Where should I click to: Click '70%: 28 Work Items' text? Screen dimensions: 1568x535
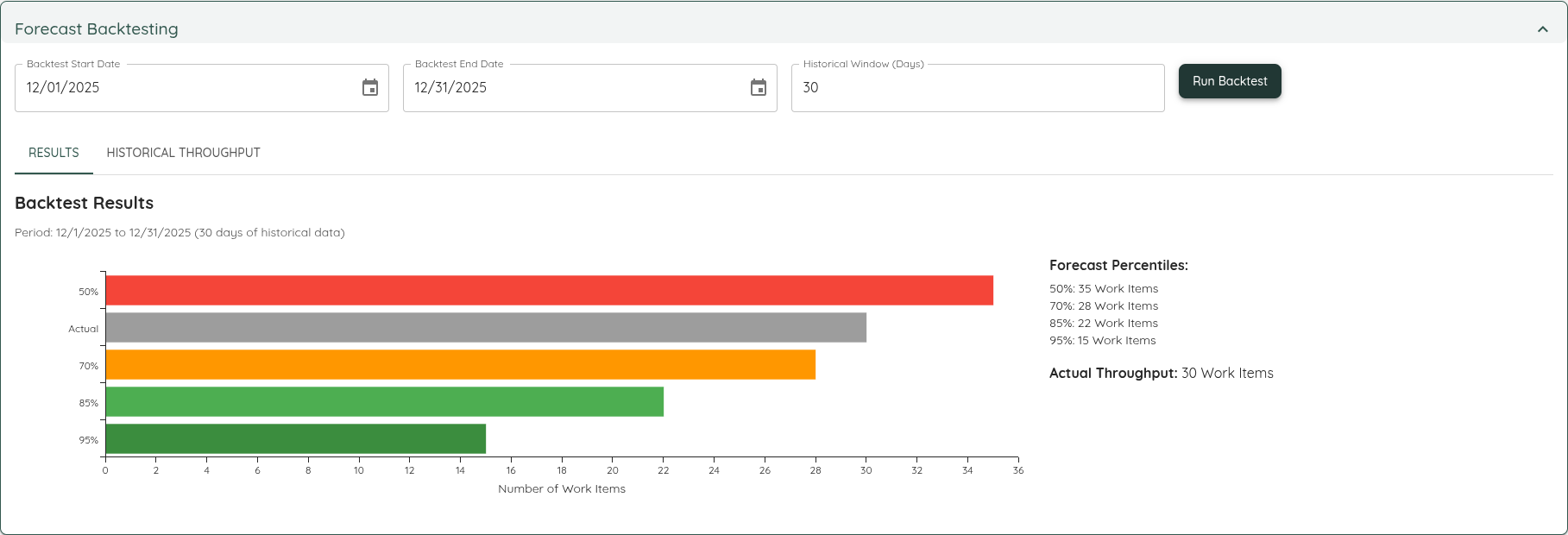click(1104, 306)
